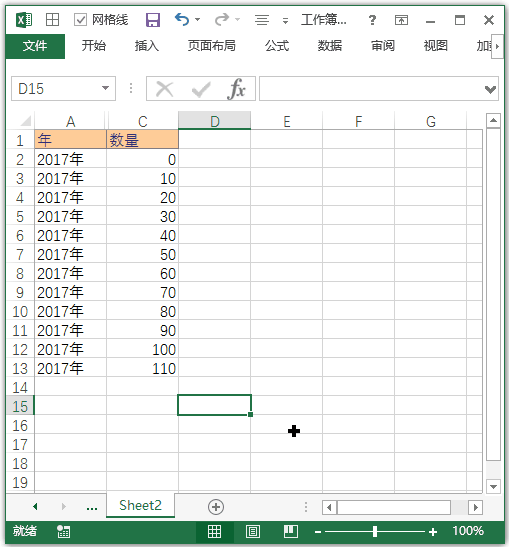The image size is (509, 547).
Task: Toggle the 网格线 gridlines checkbox
Action: [80, 20]
